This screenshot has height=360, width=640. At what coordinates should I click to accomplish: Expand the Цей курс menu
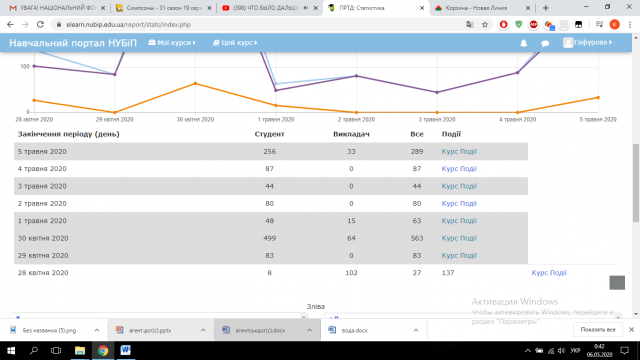pos(235,43)
